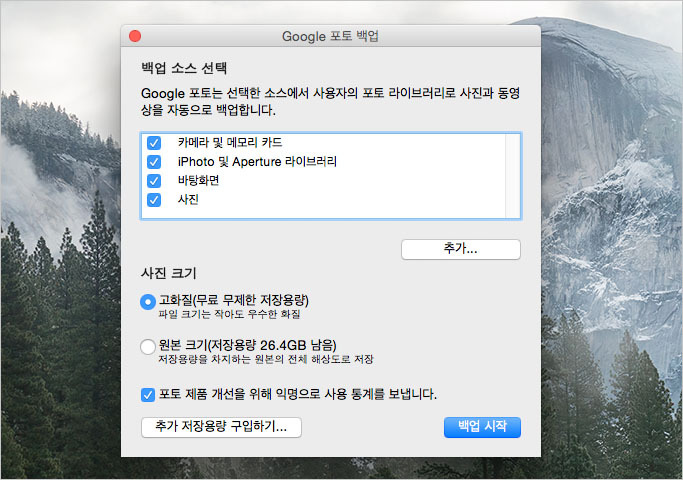Toggle the 사진 folder checkbox
This screenshot has width=683, height=480.
tap(154, 200)
